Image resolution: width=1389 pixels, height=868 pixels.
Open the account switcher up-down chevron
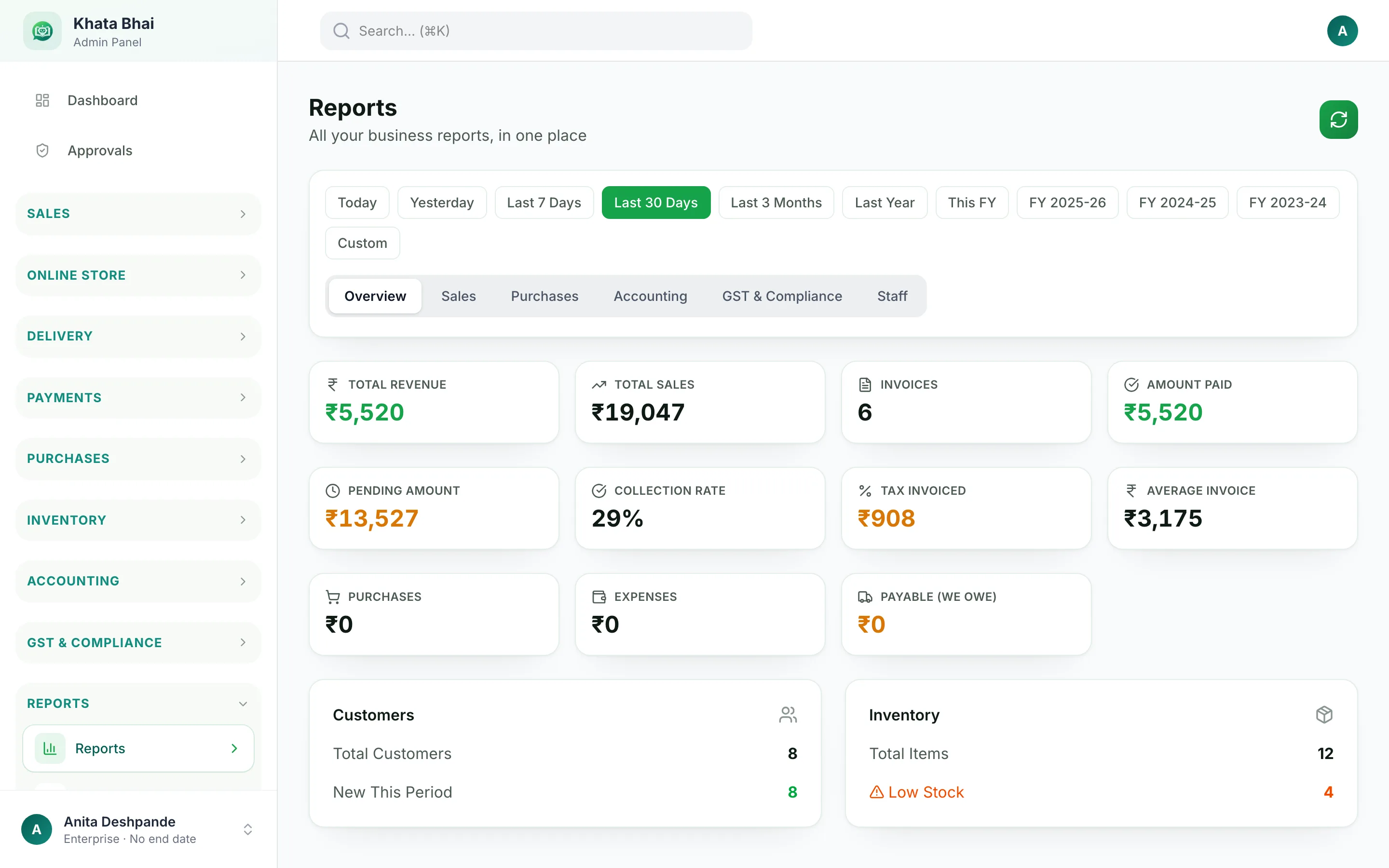click(248, 829)
